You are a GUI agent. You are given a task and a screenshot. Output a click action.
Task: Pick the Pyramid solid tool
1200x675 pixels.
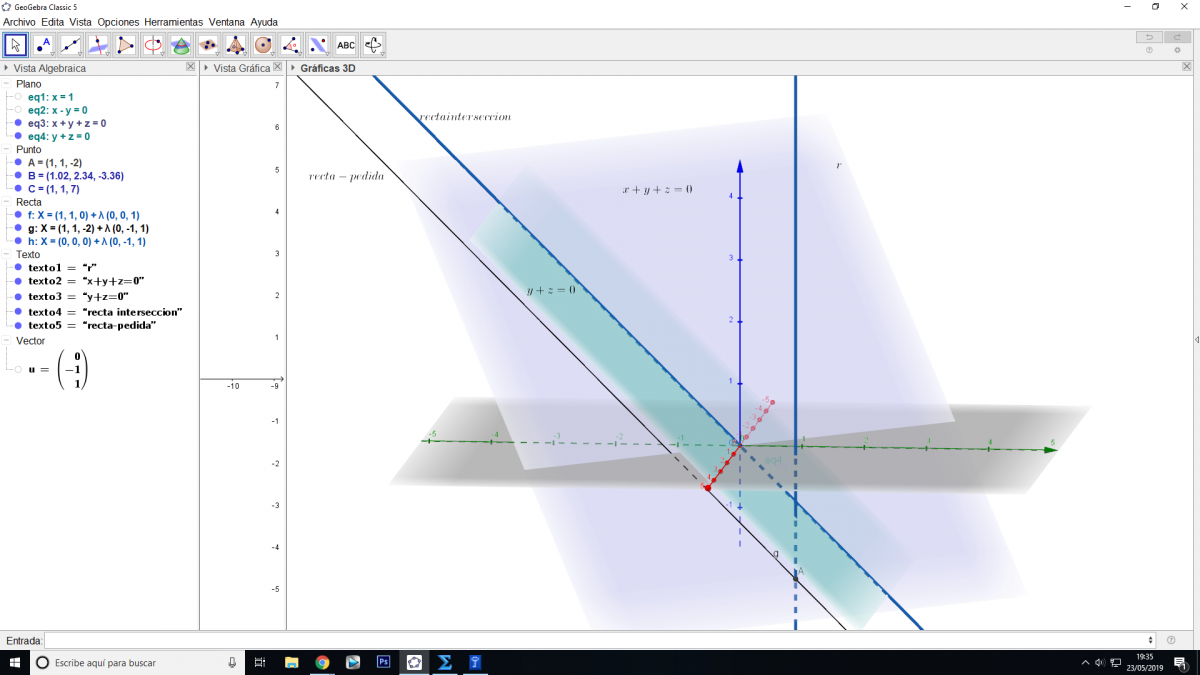pos(236,45)
